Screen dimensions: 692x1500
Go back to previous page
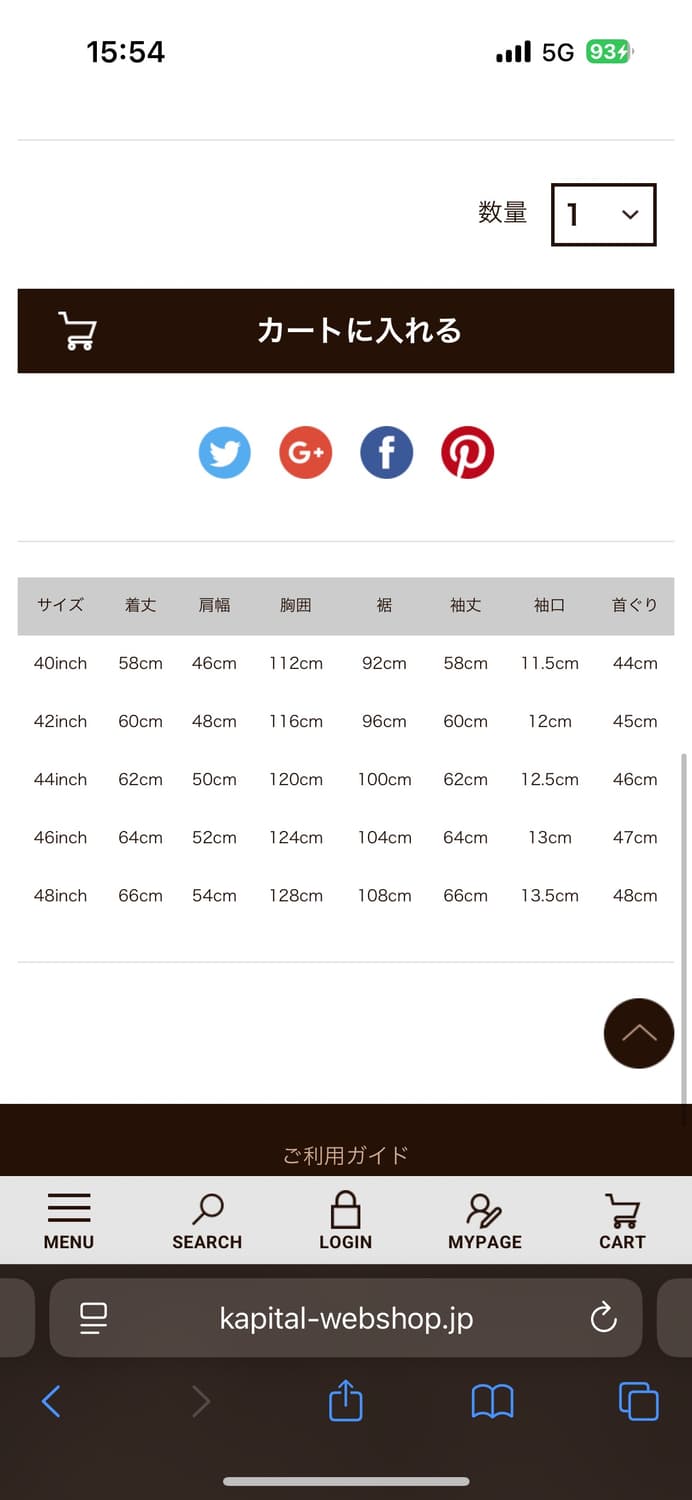click(x=52, y=1401)
